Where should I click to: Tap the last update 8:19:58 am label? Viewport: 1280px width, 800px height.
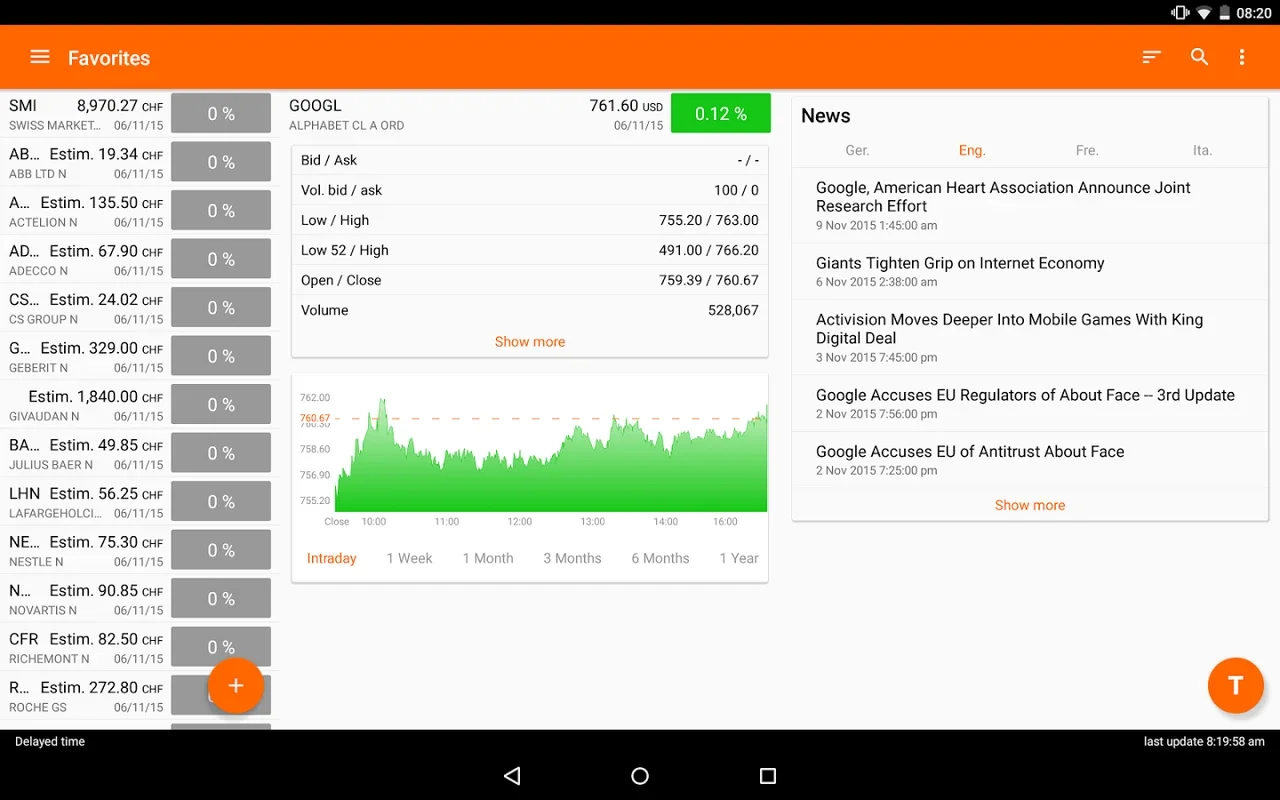[1204, 742]
